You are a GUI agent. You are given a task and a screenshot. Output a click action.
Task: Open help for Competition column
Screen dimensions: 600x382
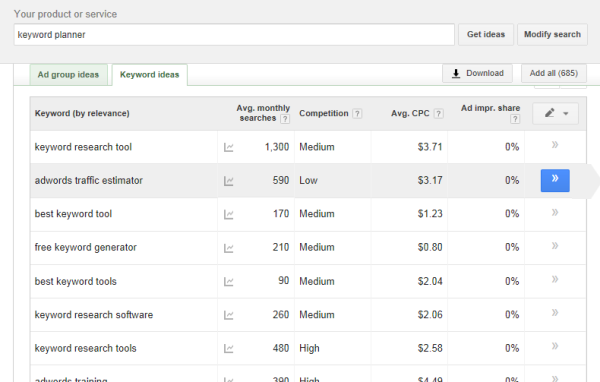tap(357, 114)
